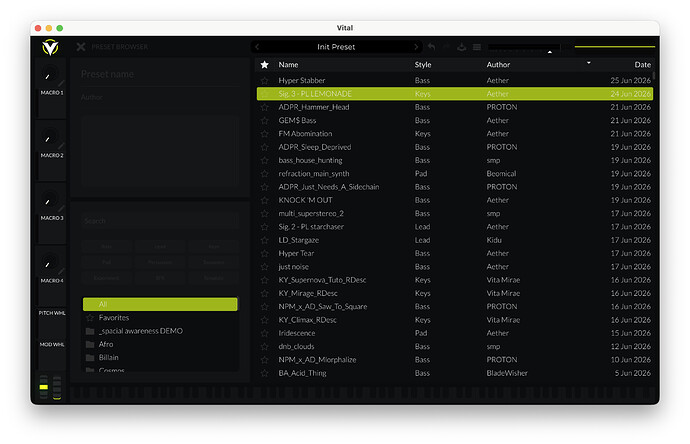Open the Afro preset folder

pos(160,344)
